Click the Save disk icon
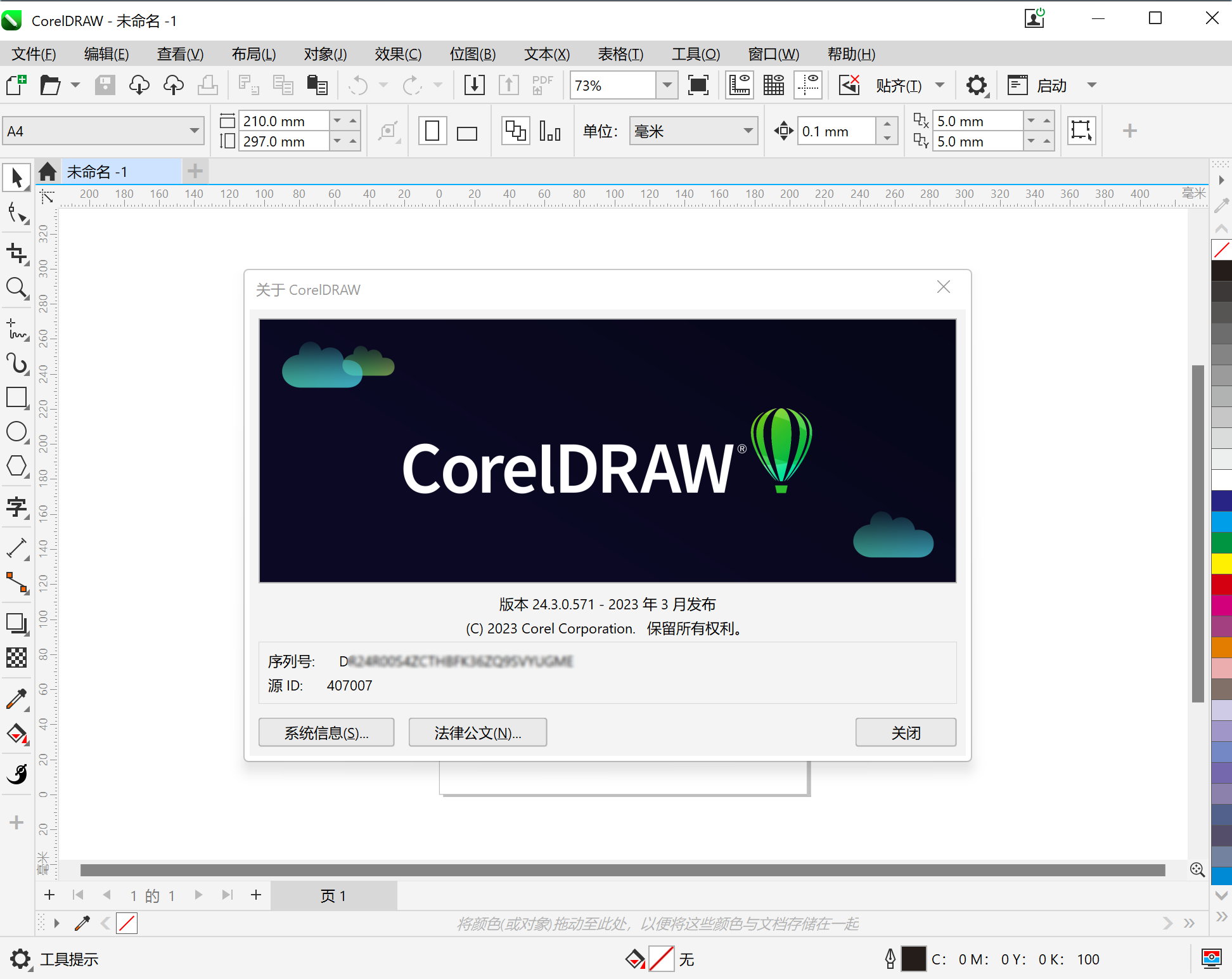 (x=105, y=85)
